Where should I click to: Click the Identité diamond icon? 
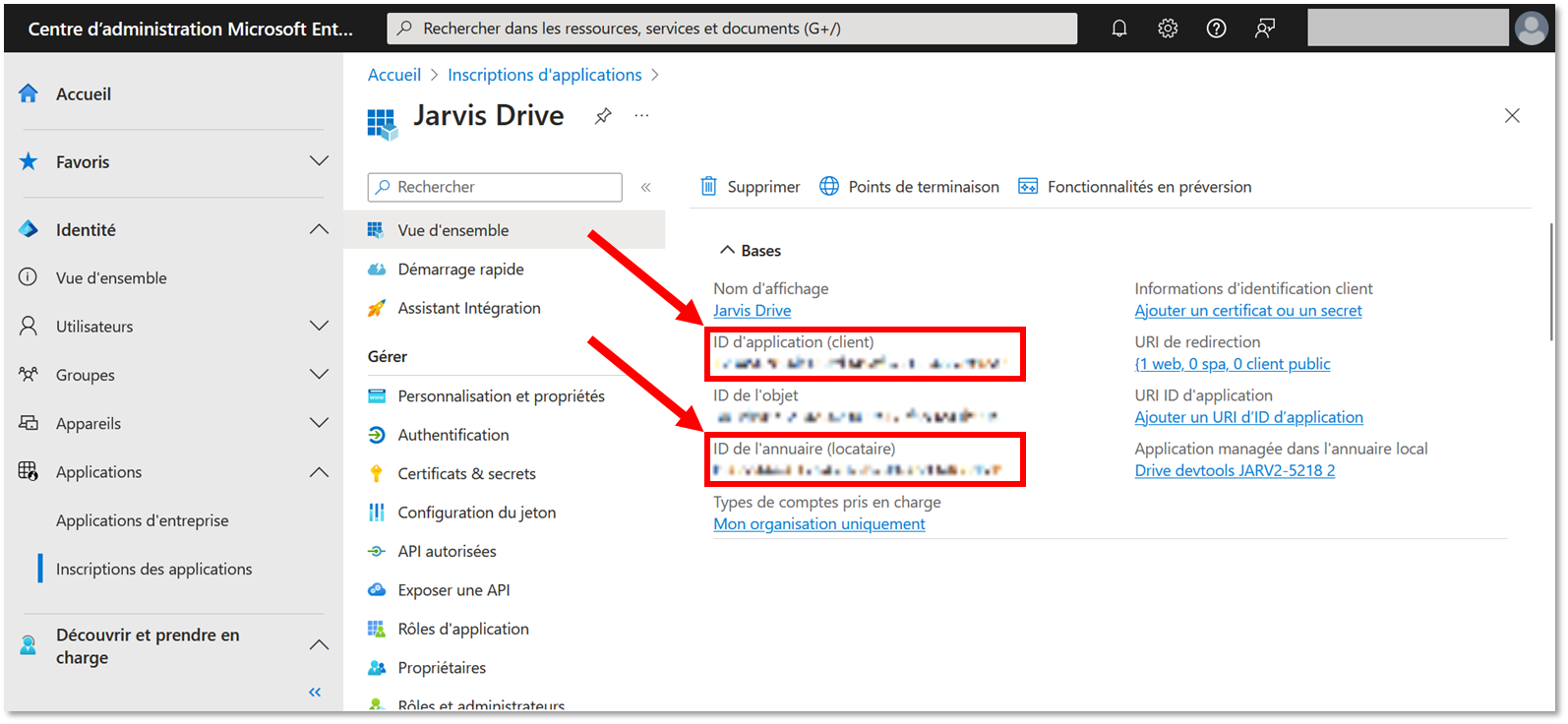(x=29, y=229)
